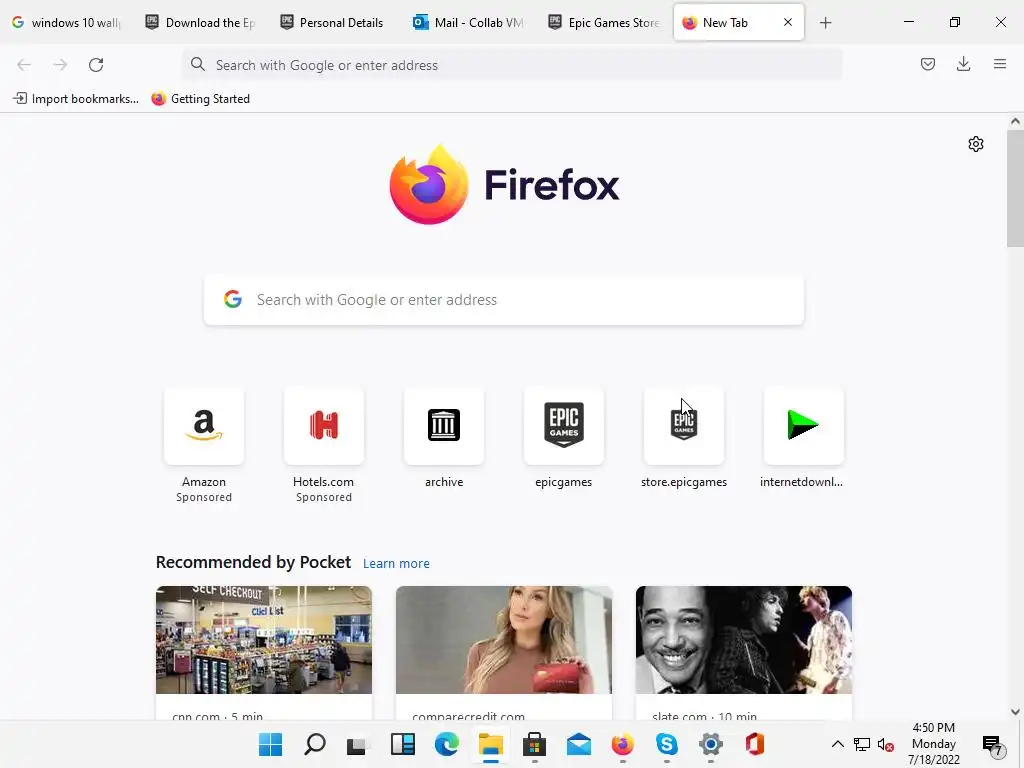Open Widgets from taskbar

point(402,744)
